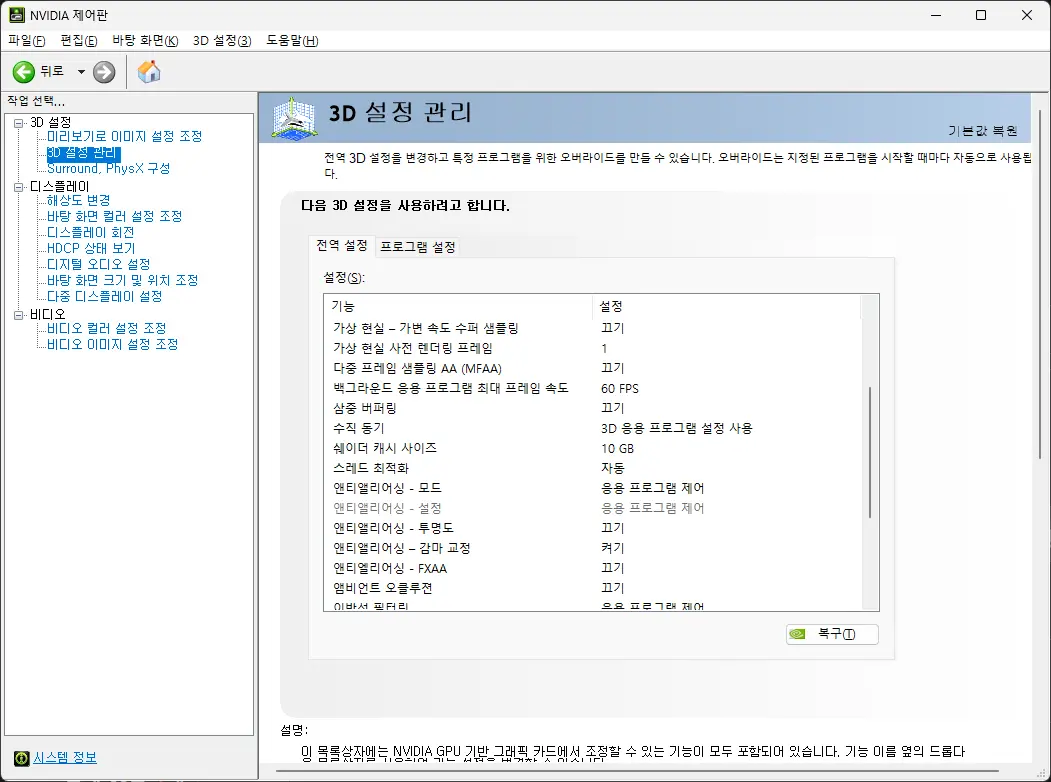
Task: Click the 3D settings header graphic
Action: 294,119
